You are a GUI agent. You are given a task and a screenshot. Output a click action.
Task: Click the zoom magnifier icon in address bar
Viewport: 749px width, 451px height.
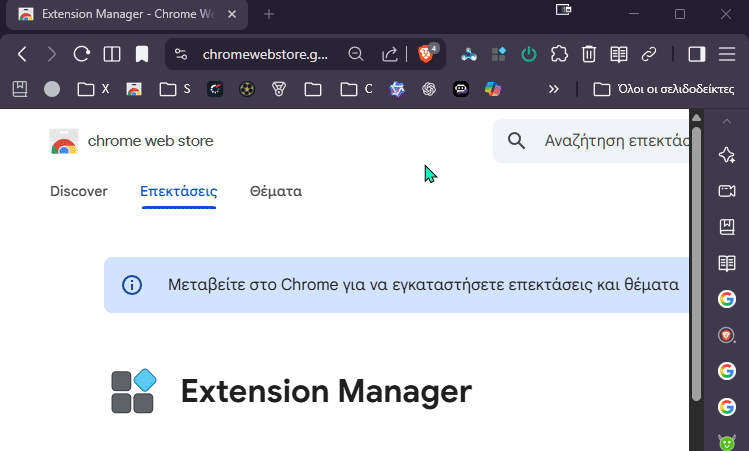pos(356,54)
